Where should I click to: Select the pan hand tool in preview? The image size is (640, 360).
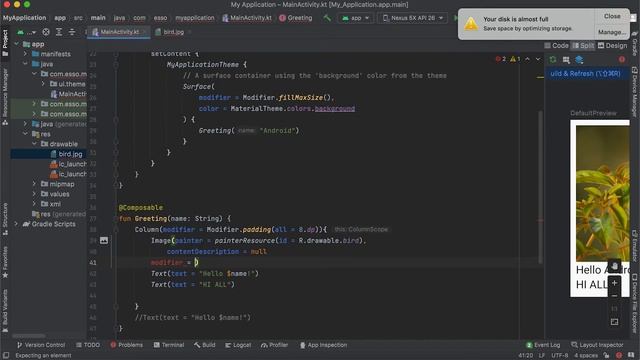point(614,265)
